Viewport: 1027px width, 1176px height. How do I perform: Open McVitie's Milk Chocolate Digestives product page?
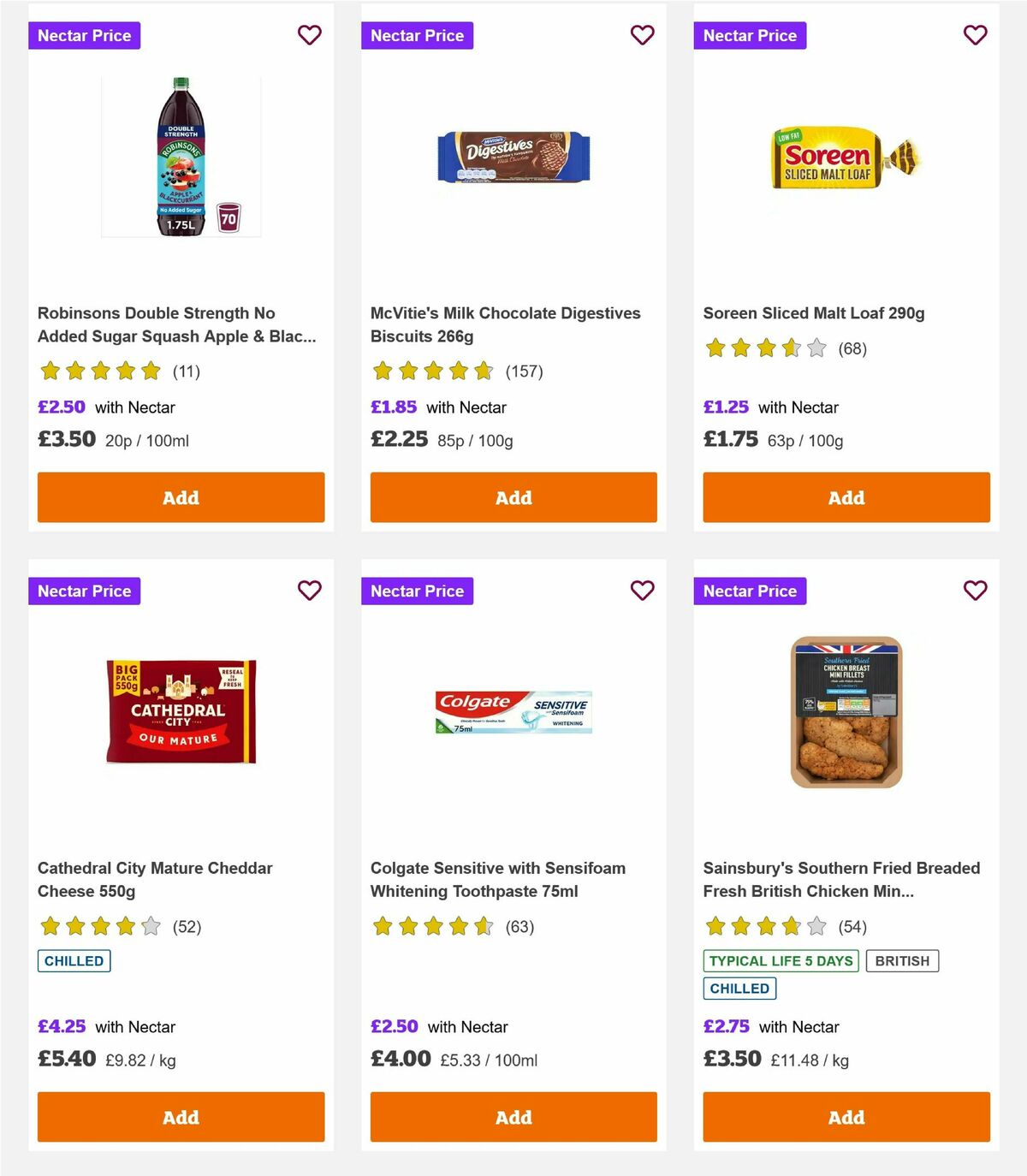504,324
